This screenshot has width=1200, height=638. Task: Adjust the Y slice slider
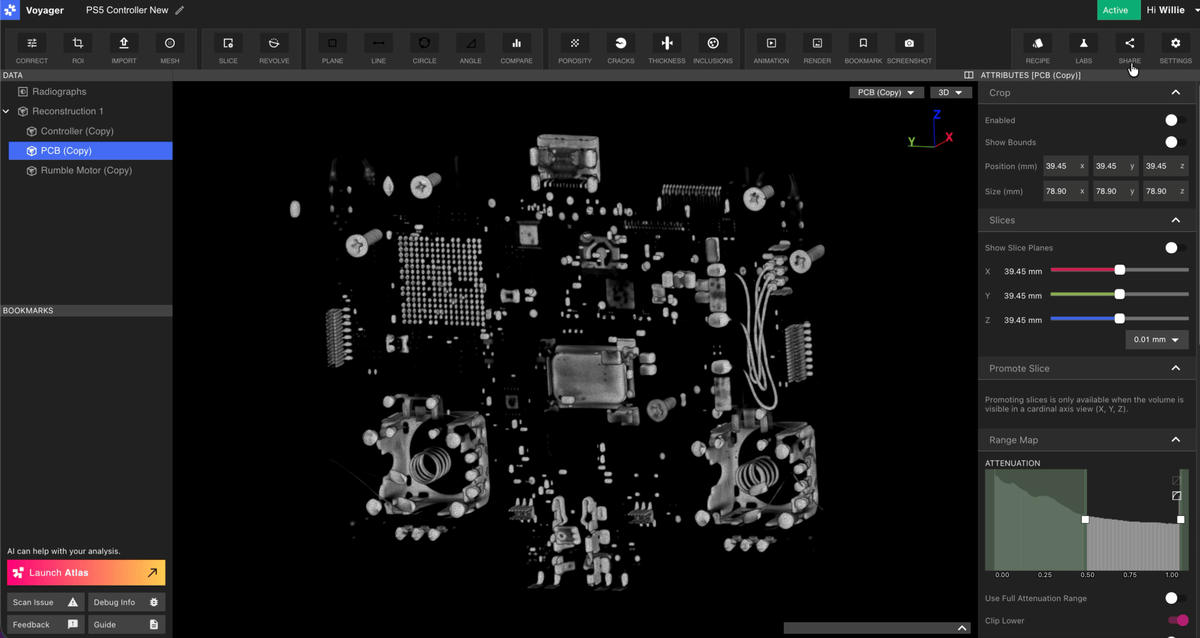(x=1119, y=294)
